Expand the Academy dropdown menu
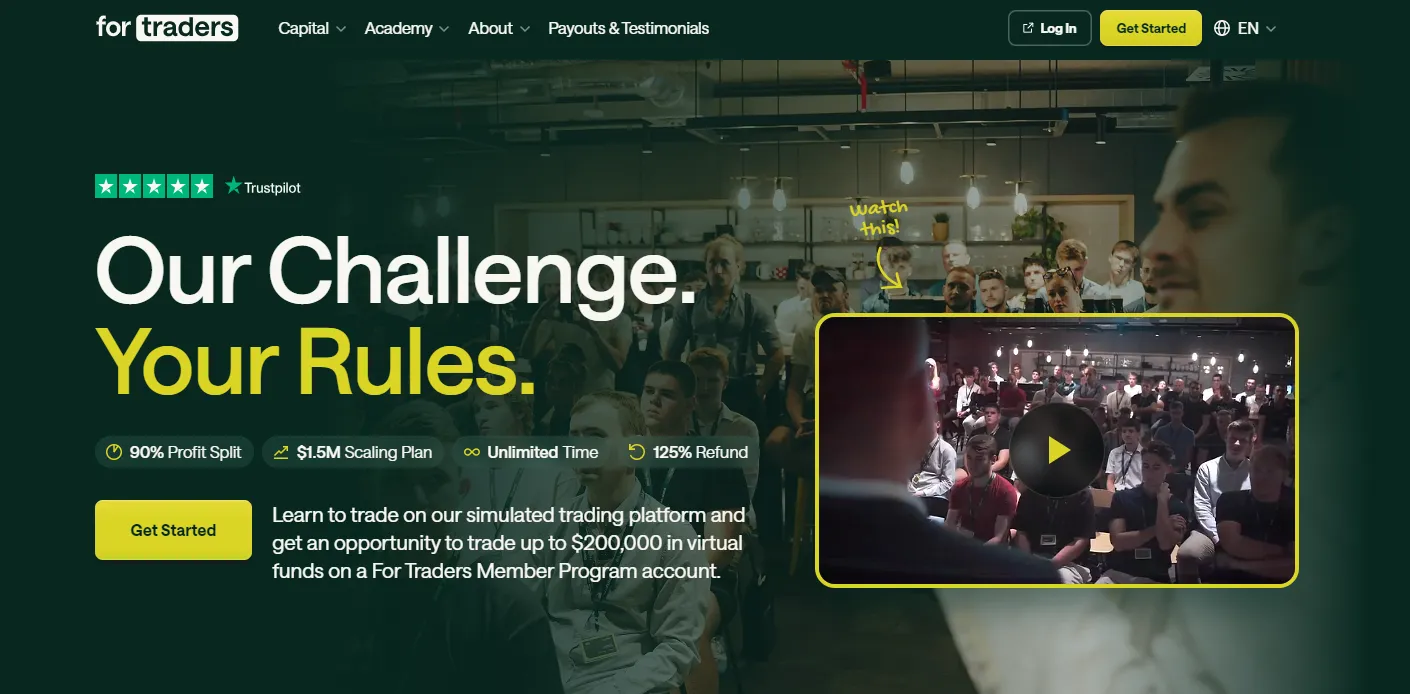Viewport: 1410px width, 694px height. (407, 28)
